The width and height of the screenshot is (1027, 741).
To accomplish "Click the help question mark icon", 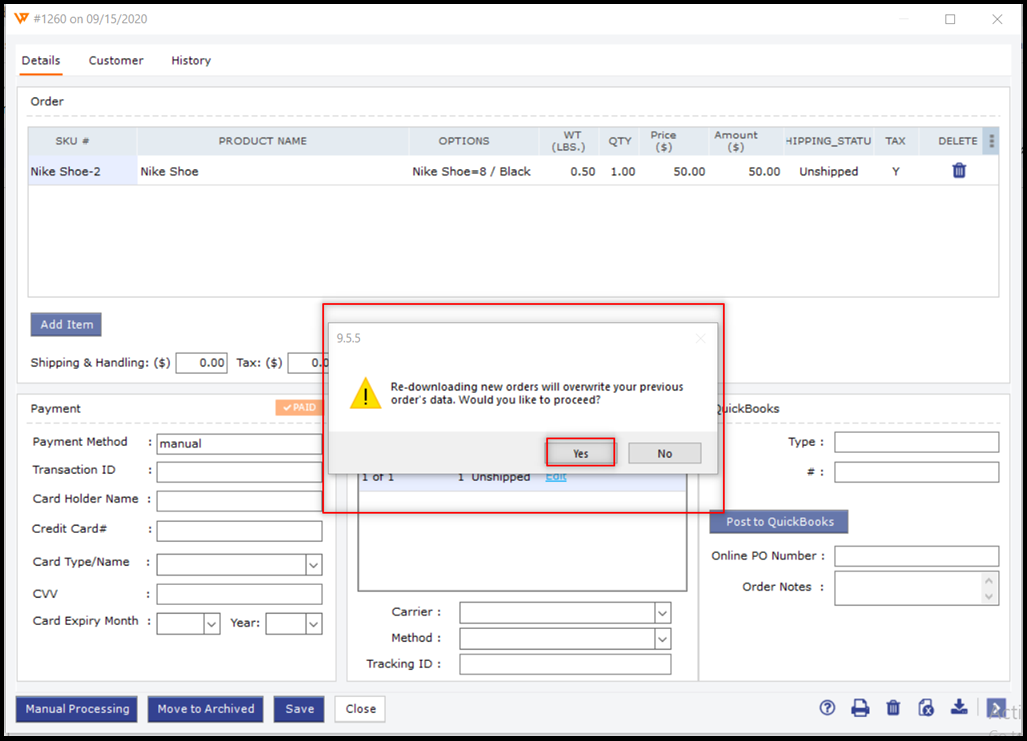I will [827, 708].
